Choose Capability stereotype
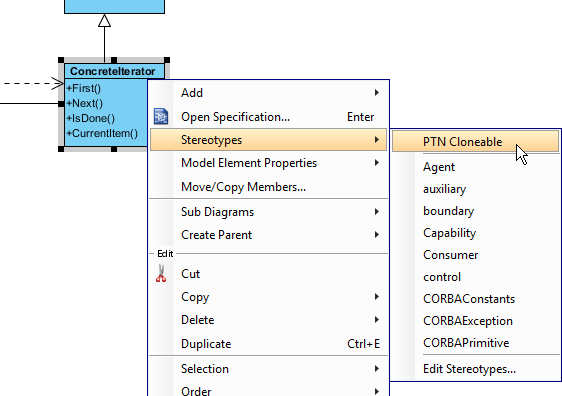Viewport: 562px width, 396px height. coord(475,233)
